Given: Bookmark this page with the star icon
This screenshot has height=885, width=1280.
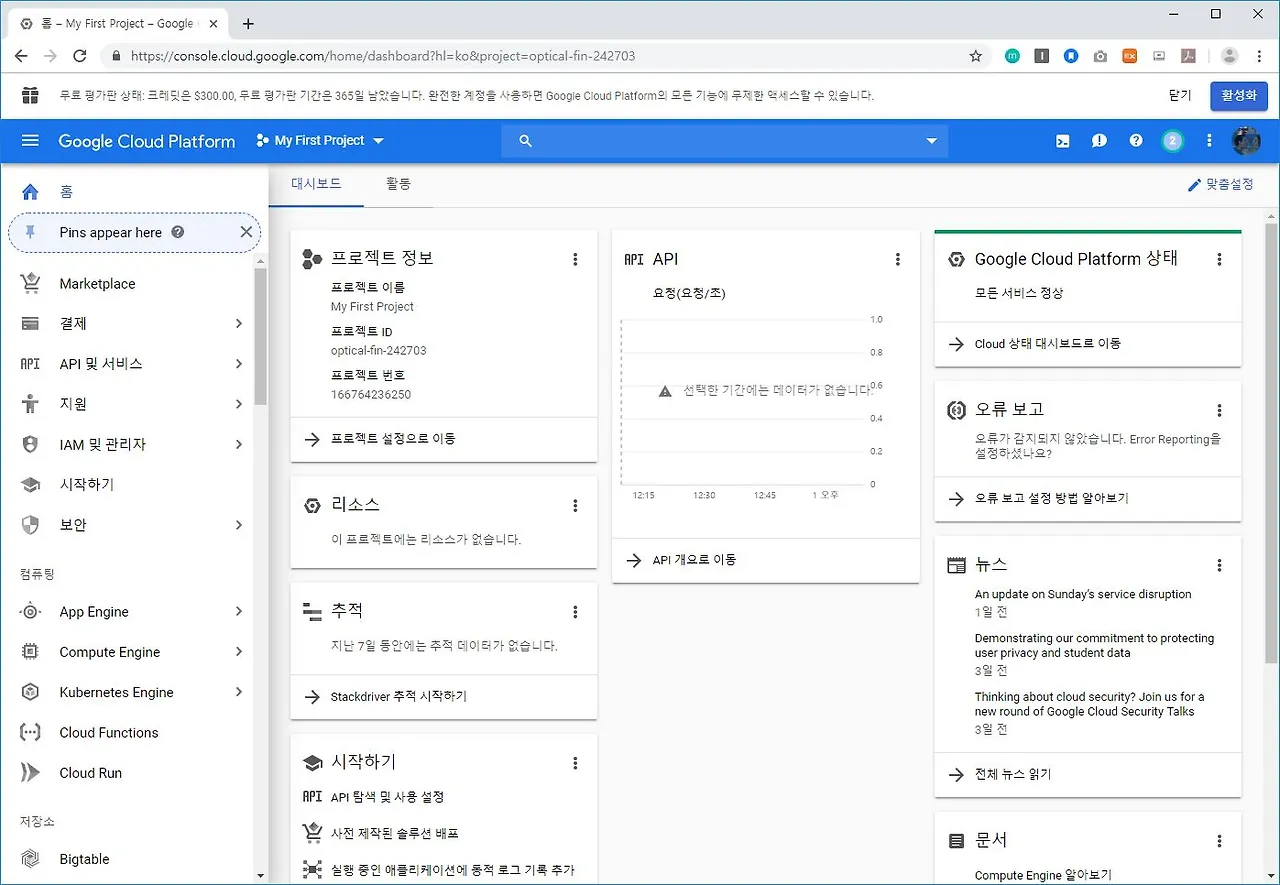Looking at the screenshot, I should tap(976, 56).
